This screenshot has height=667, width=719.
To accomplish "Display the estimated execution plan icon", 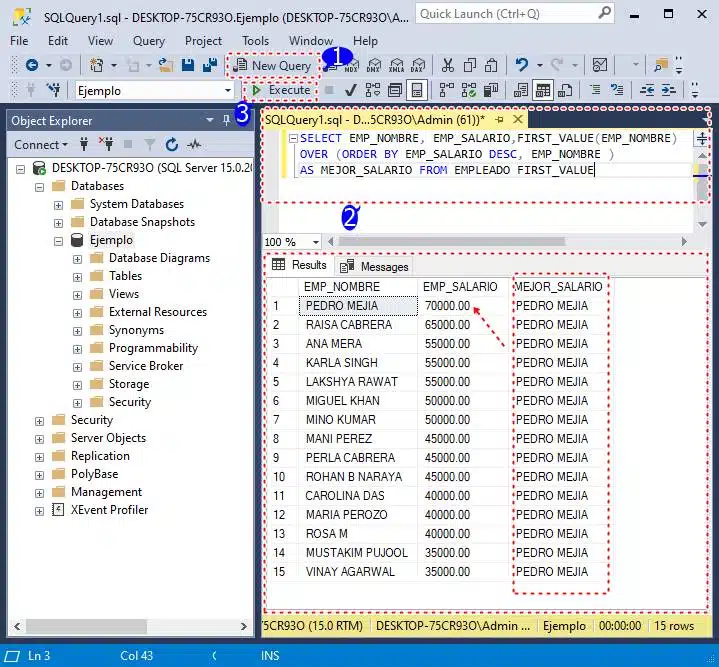I will click(x=372, y=90).
